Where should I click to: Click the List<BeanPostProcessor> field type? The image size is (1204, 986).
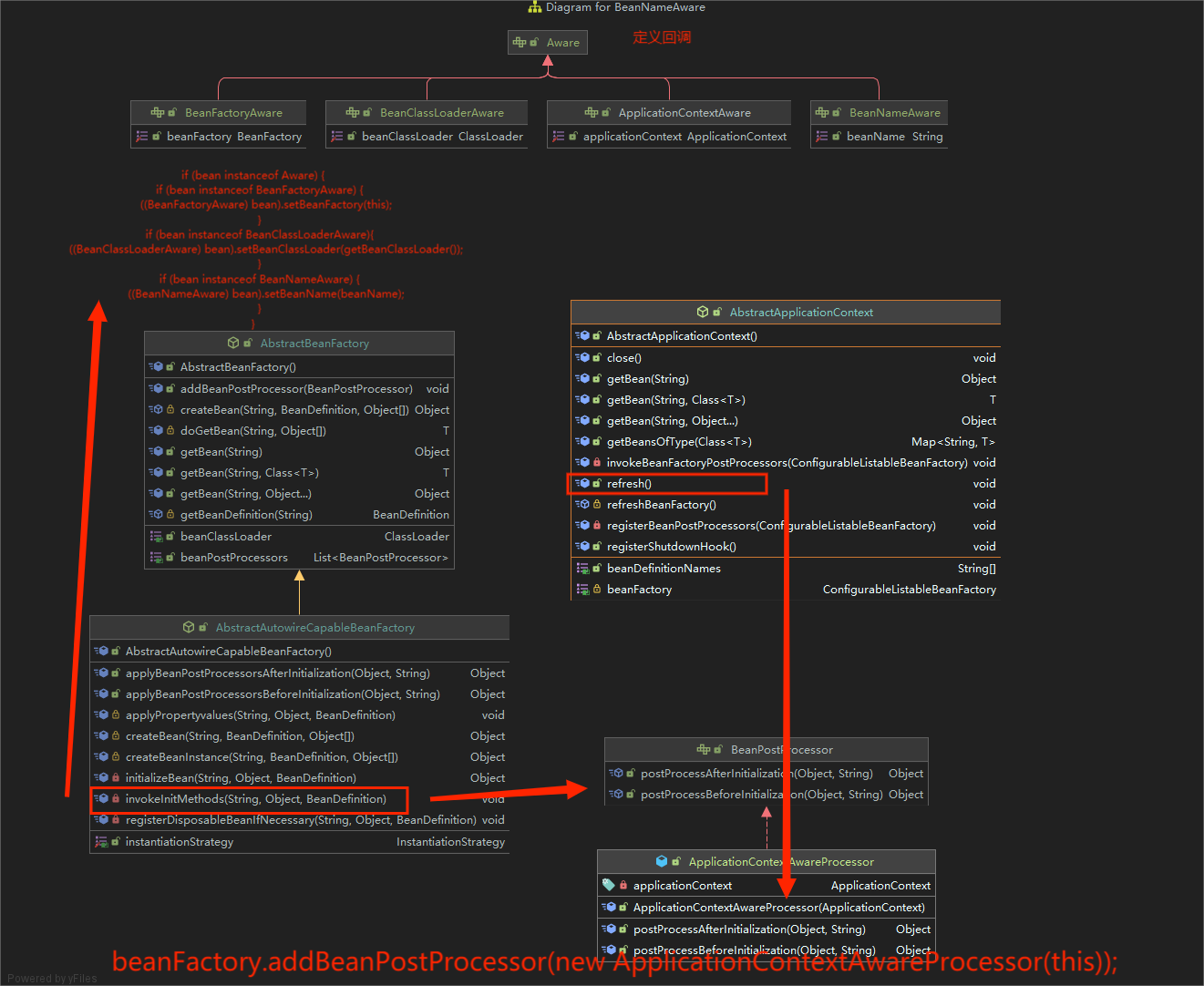(381, 557)
